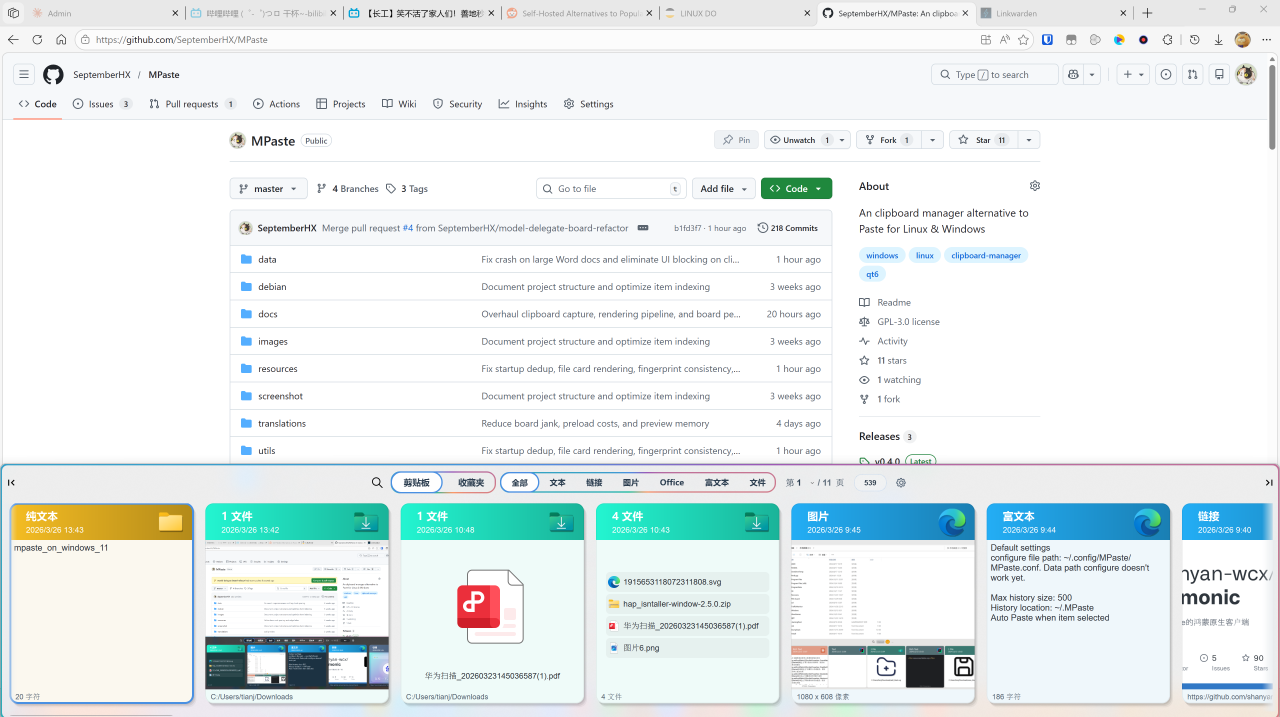Open the master branch dropdown
Screen dimensions: 1280x717
pos(268,188)
